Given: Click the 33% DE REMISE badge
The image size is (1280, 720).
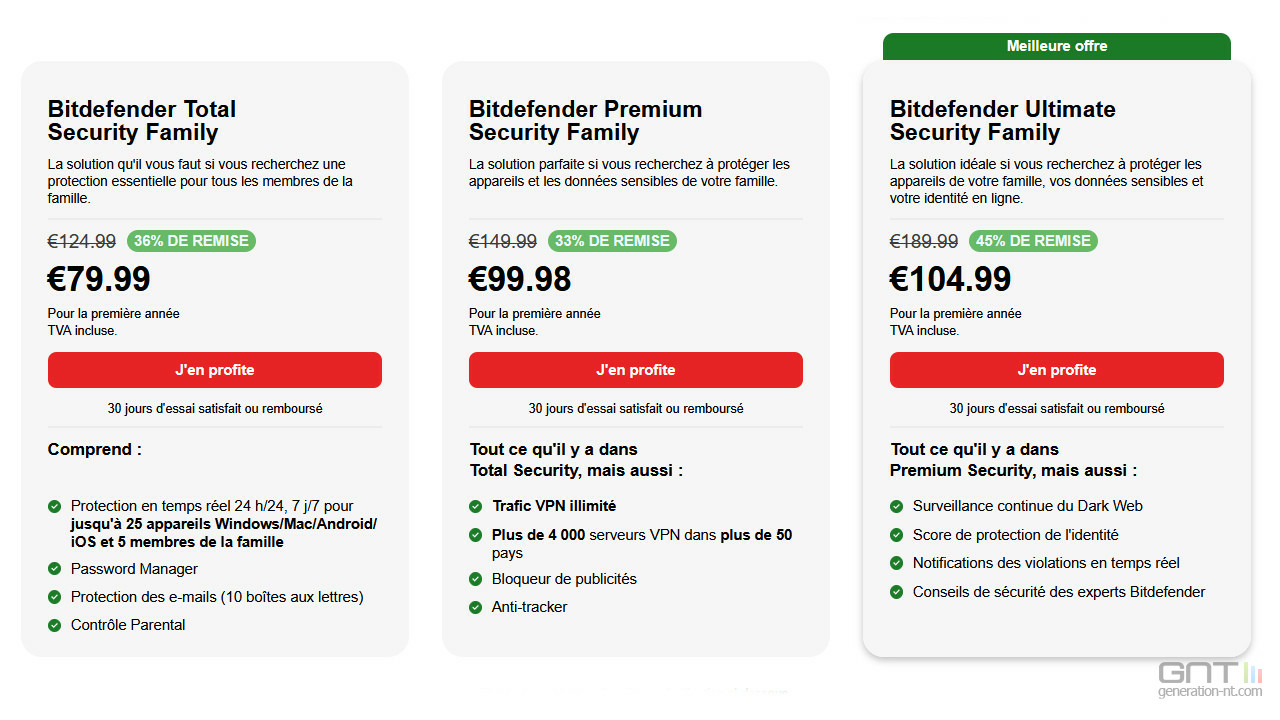Looking at the screenshot, I should pyautogui.click(x=612, y=241).
